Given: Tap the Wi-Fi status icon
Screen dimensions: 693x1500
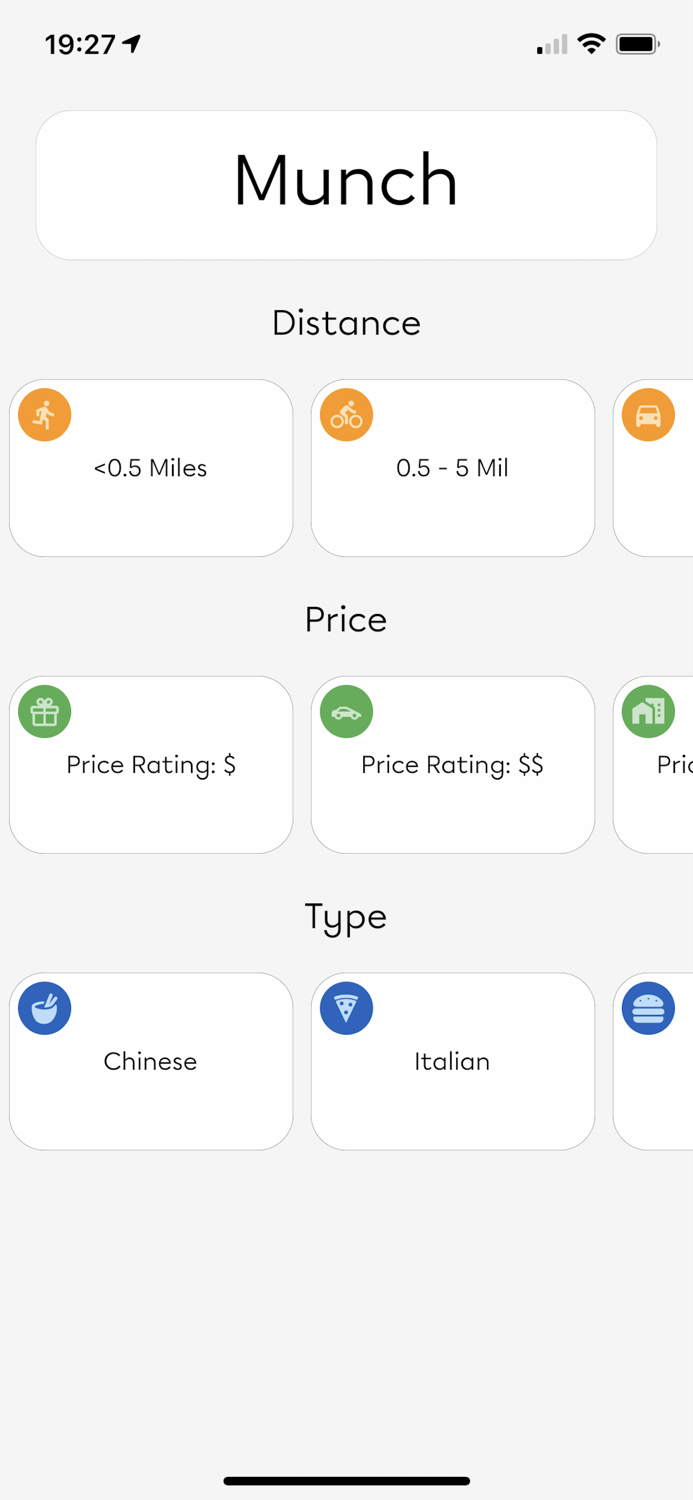Looking at the screenshot, I should click(591, 44).
